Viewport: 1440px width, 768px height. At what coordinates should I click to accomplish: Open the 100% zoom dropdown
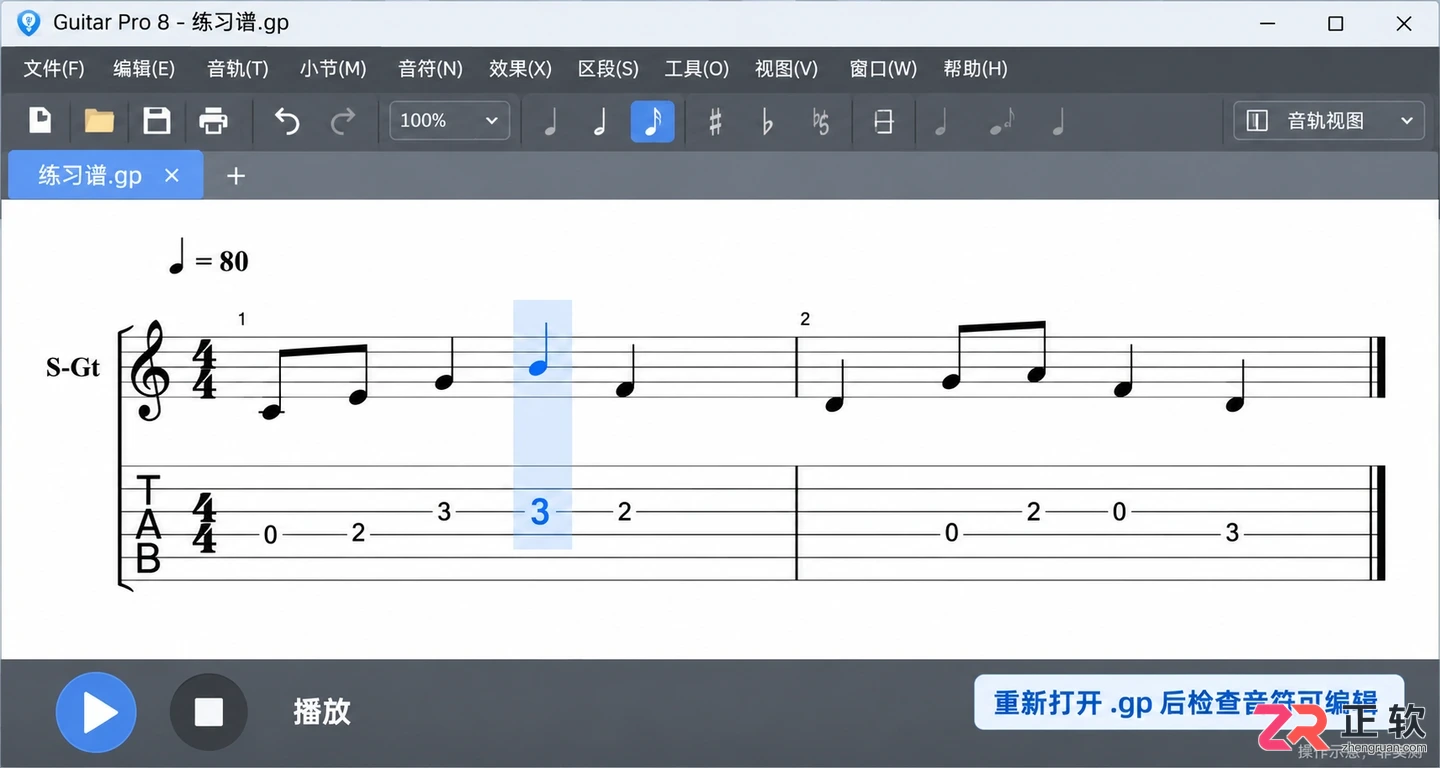[x=449, y=121]
